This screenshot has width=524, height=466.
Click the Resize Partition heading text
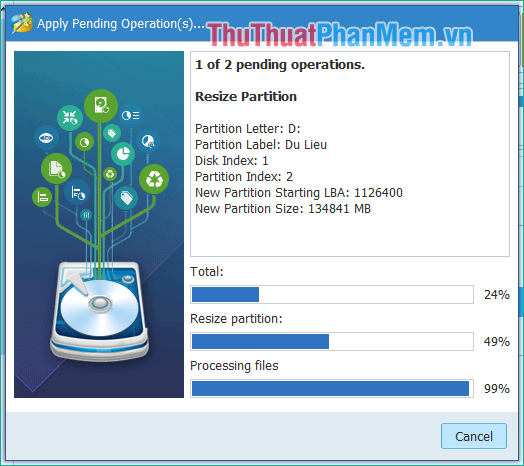246,97
